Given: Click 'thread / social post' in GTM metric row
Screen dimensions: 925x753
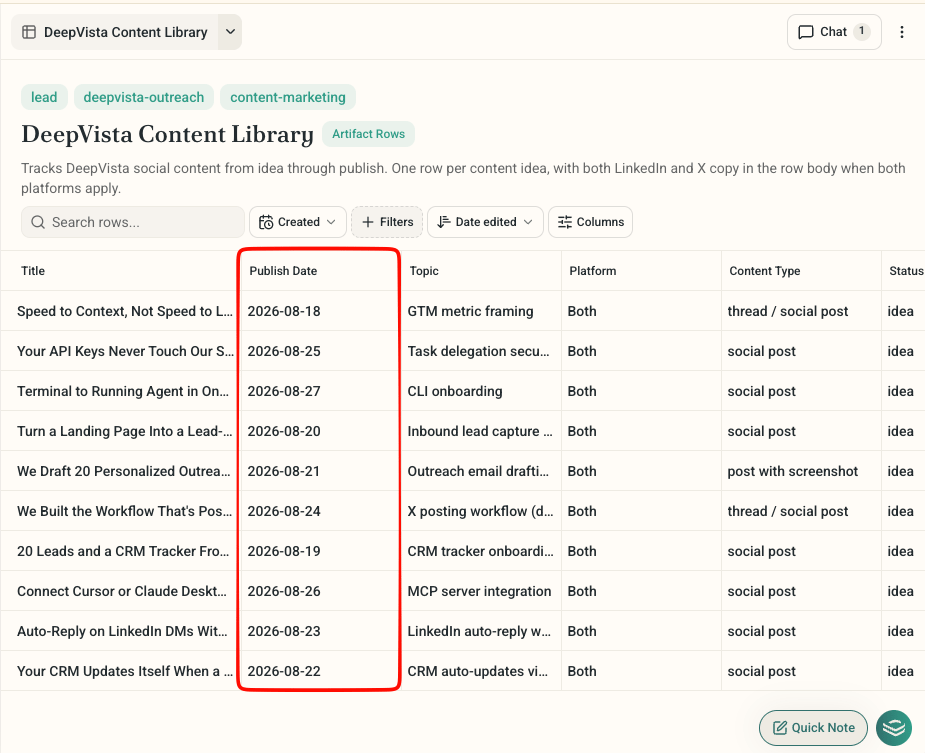Looking at the screenshot, I should pyautogui.click(x=788, y=311).
